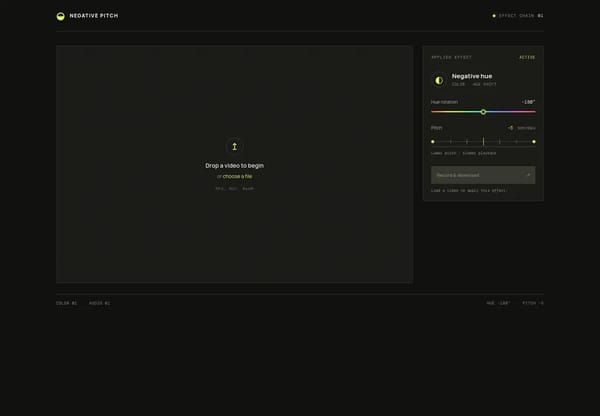Click the Drop a video to begin text
600x416 pixels.
point(235,166)
